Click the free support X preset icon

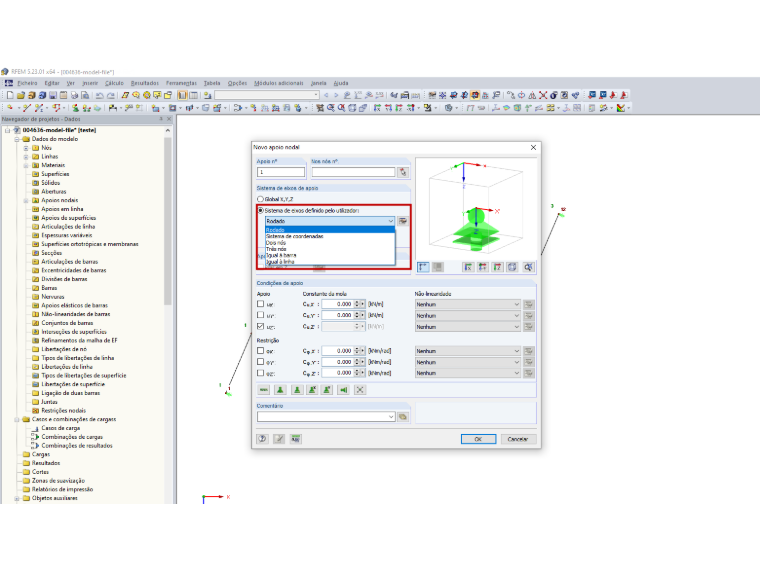[360, 390]
